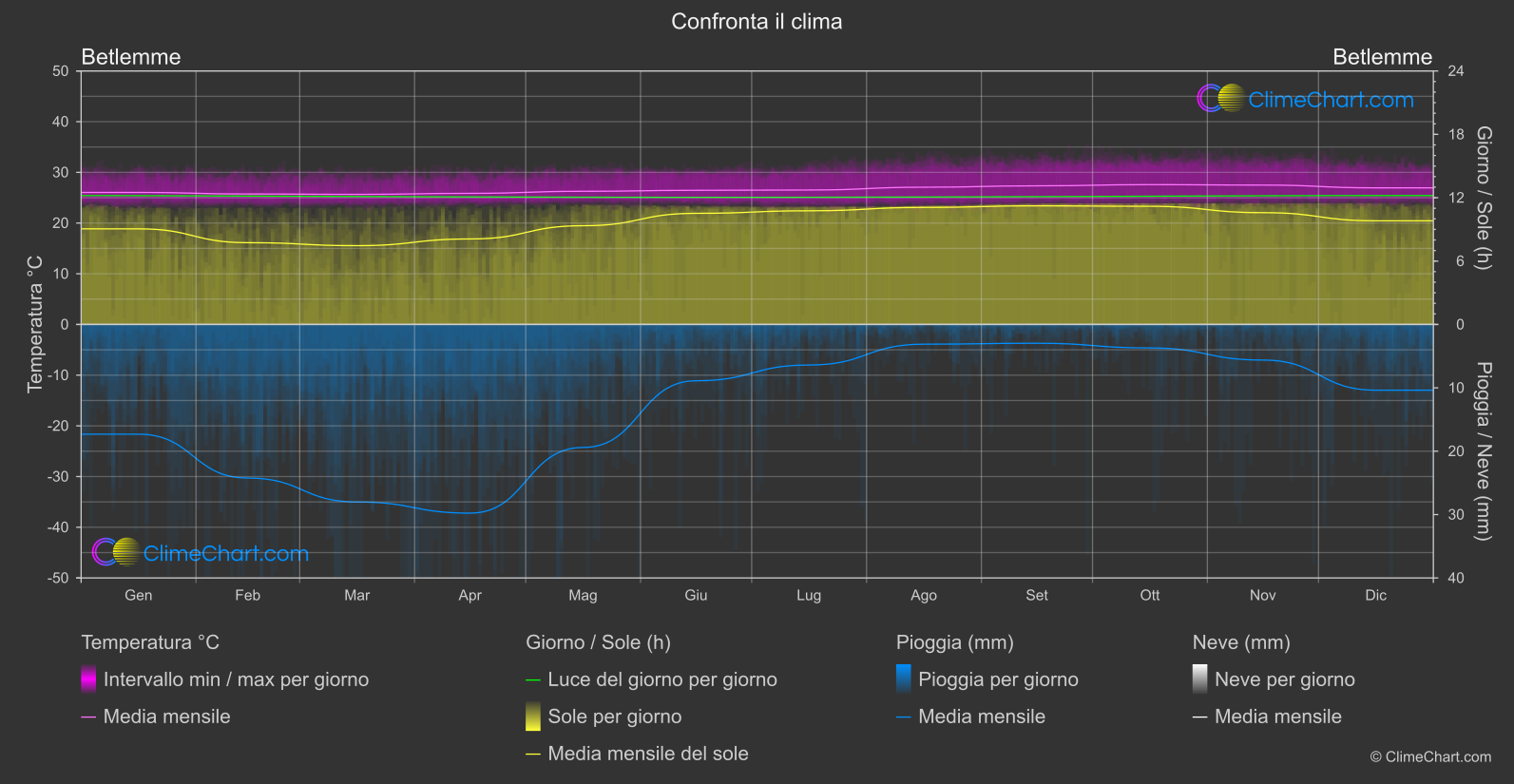
Task: Click the 'Pioggia / Neve (mm)' right axis title
Action: pos(1484,451)
